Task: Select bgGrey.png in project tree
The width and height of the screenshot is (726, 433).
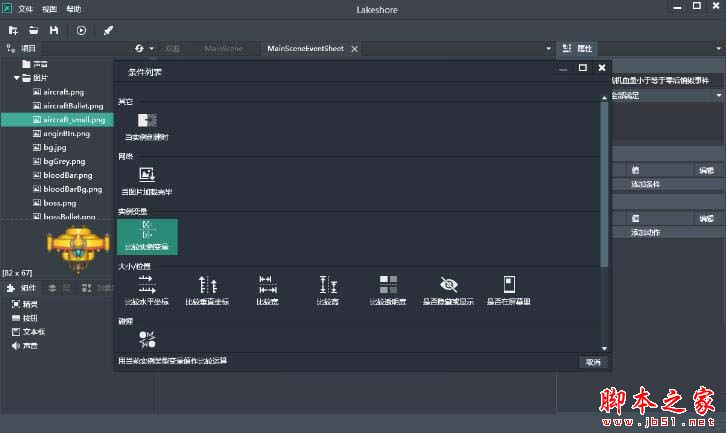Action: pos(59,161)
